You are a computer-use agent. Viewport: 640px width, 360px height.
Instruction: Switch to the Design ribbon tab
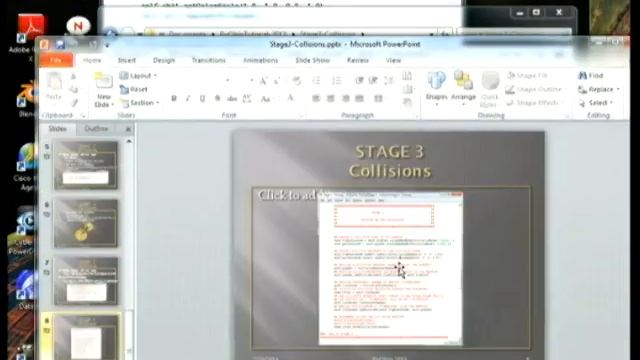[x=164, y=60]
